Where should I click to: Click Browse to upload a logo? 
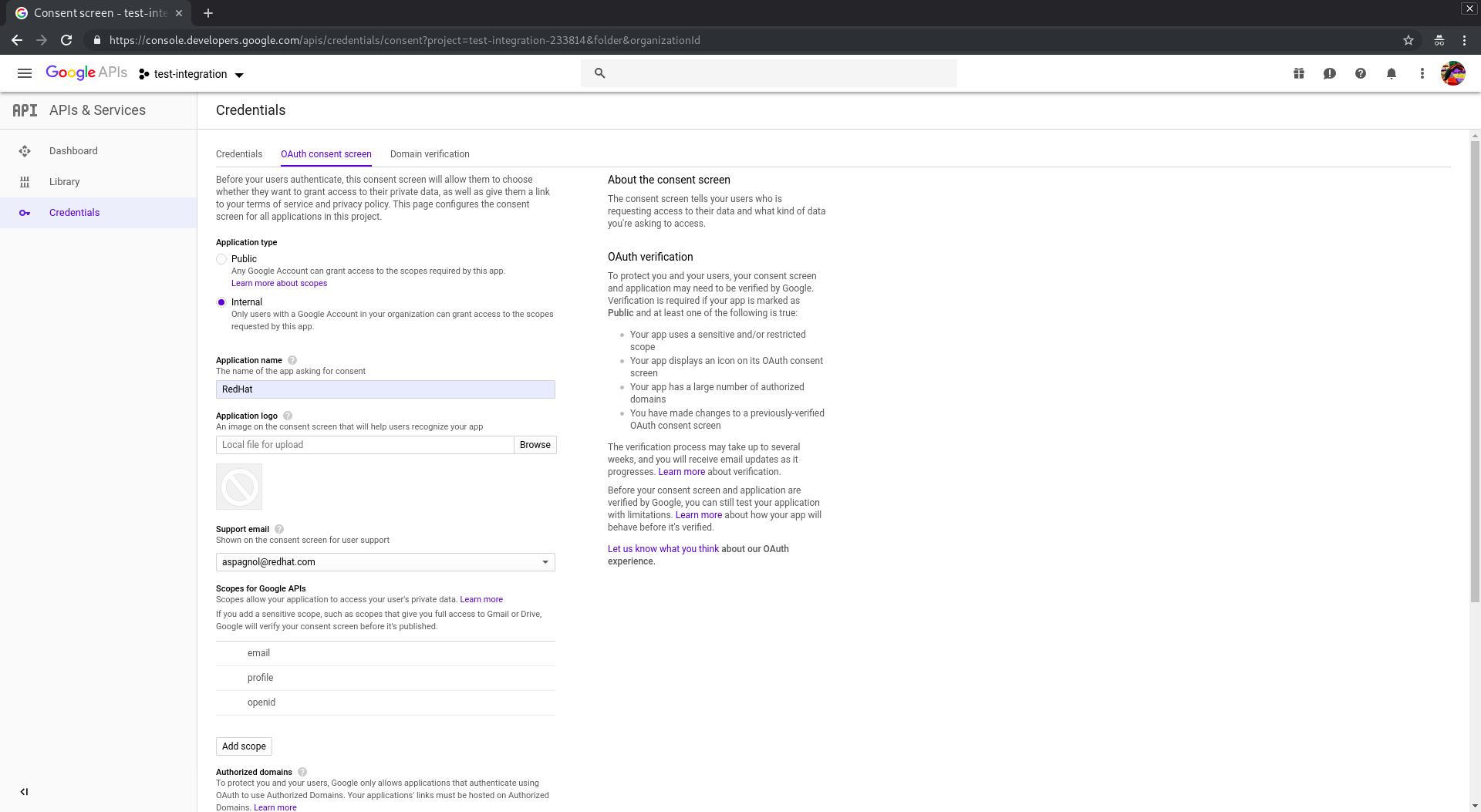(x=535, y=445)
